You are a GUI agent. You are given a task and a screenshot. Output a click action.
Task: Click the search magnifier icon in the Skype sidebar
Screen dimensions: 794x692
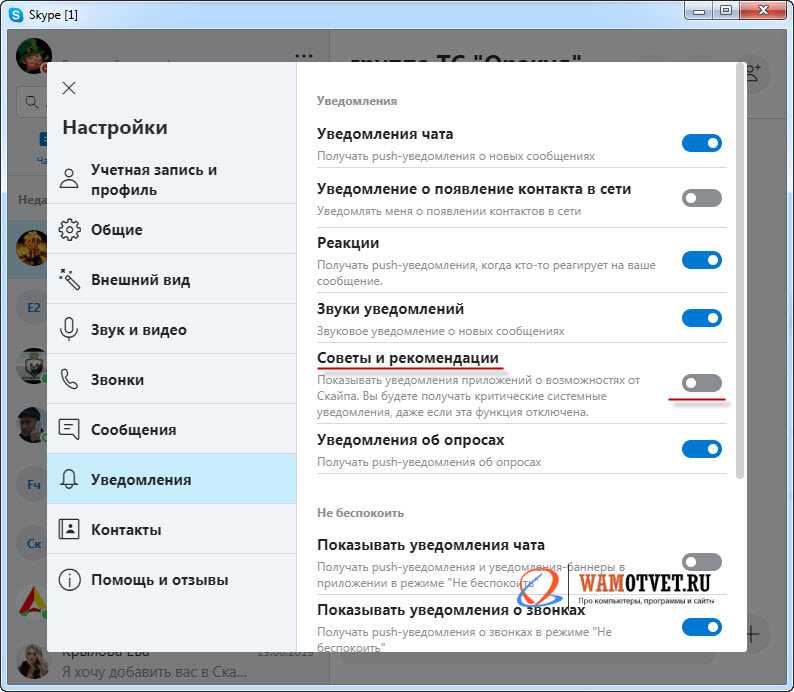pyautogui.click(x=31, y=102)
